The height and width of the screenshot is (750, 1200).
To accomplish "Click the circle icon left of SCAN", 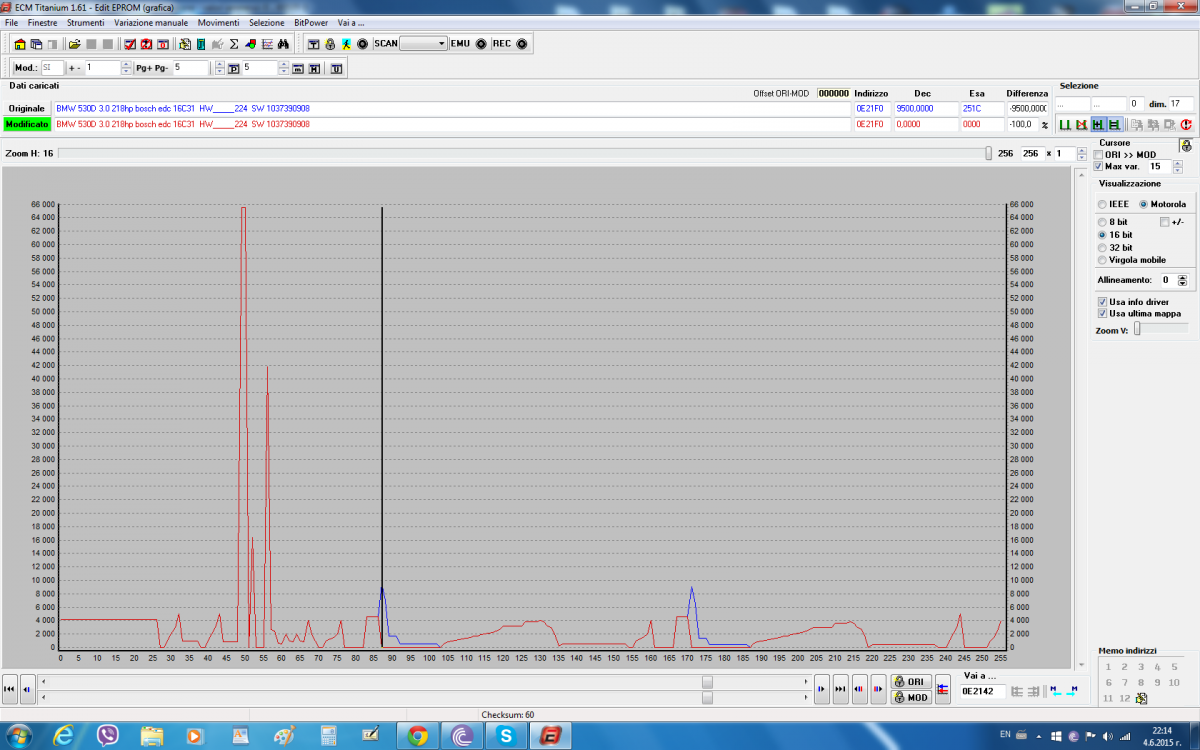I will click(x=362, y=44).
